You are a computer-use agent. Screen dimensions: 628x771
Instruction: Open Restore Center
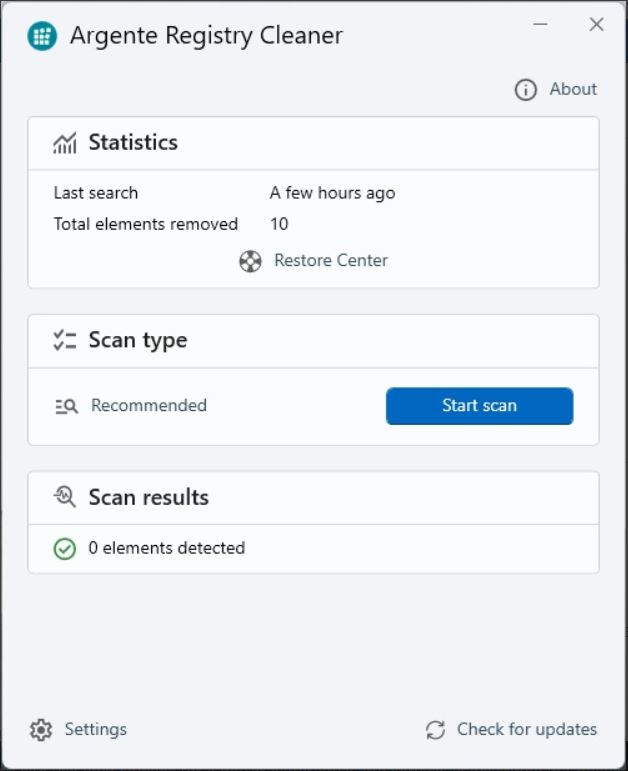pyautogui.click(x=331, y=260)
